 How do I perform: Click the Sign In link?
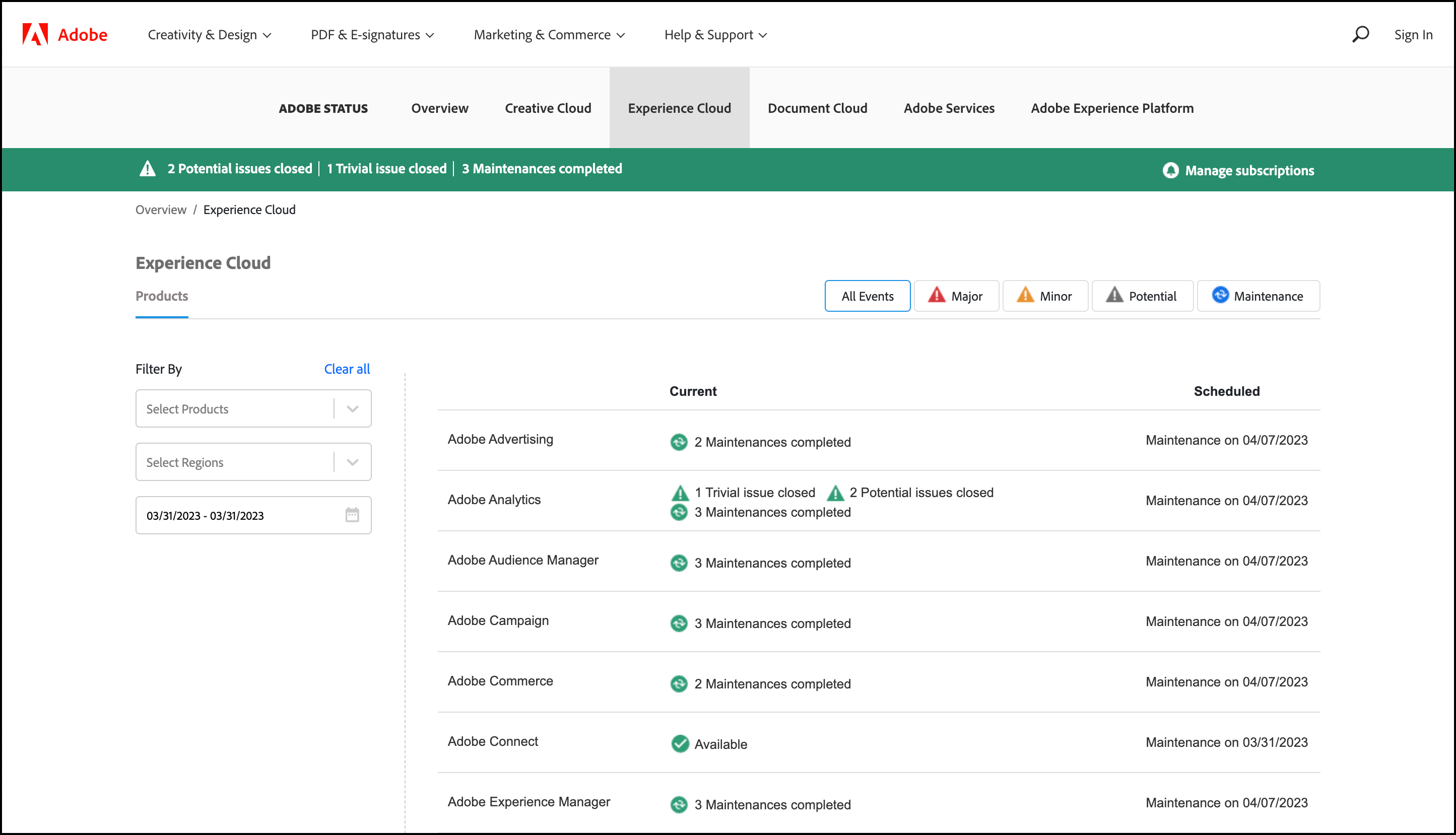click(1413, 35)
